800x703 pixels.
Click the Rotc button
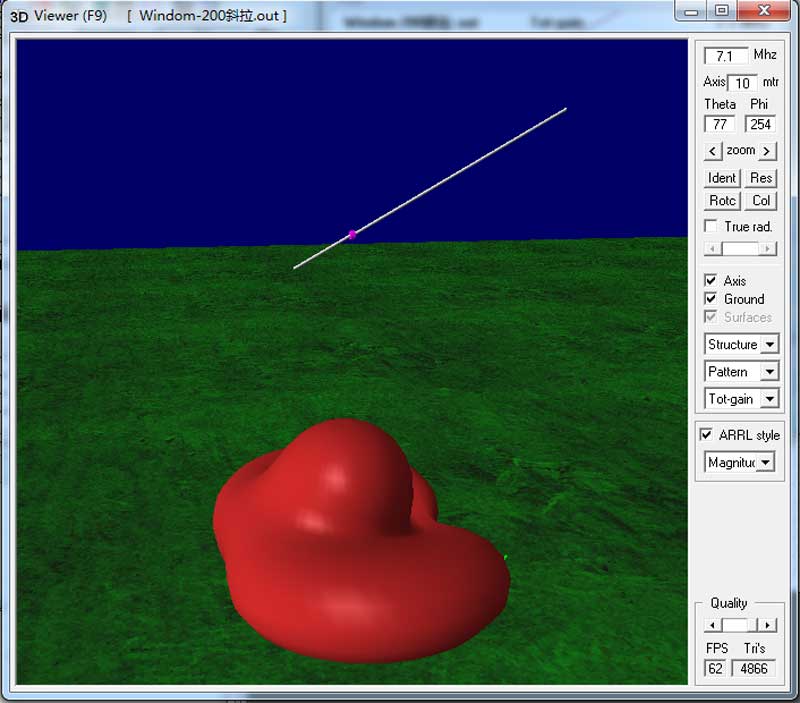point(721,200)
